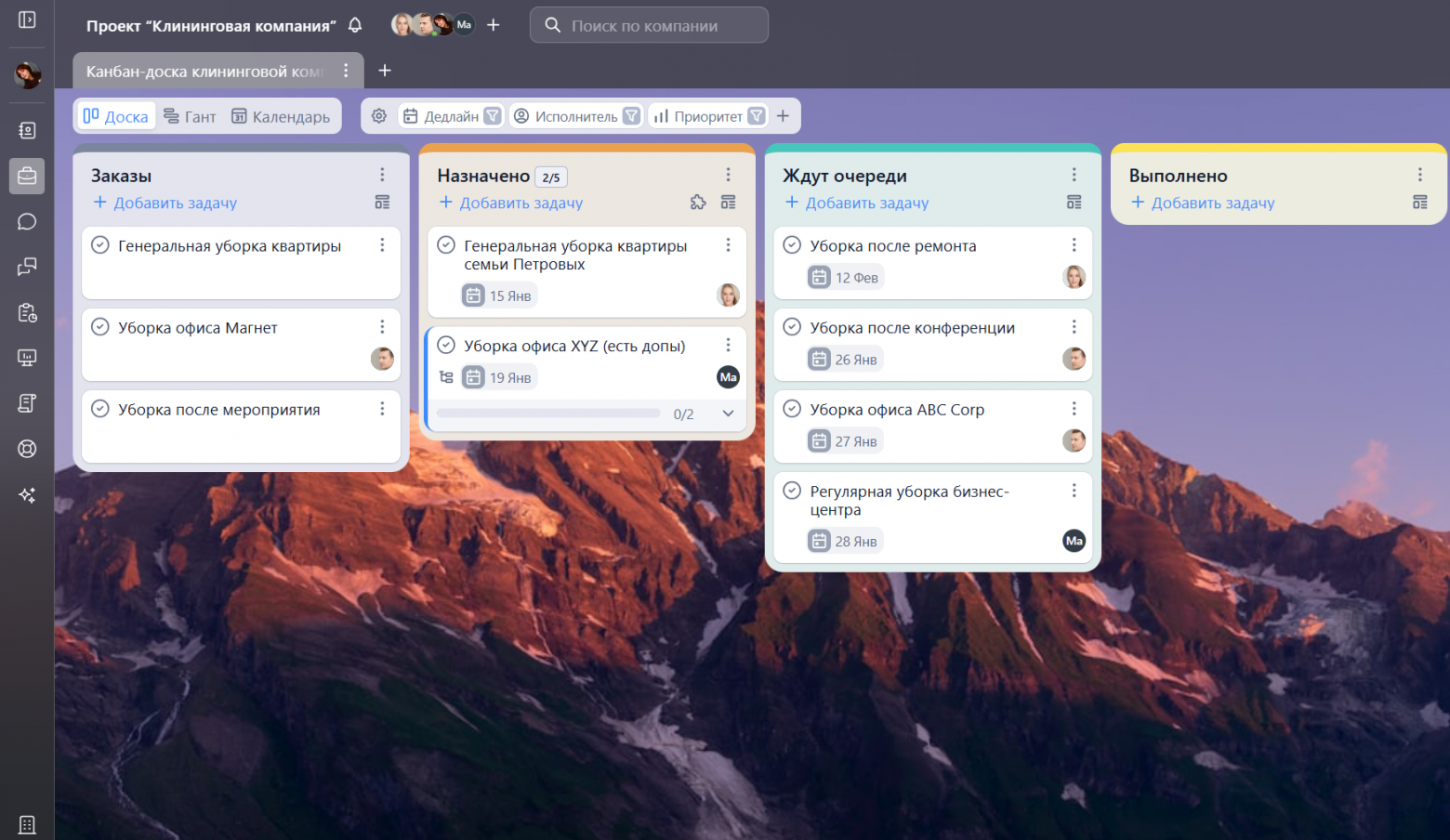Screen dimensions: 1450x840
Task: Switch to the Гант view tab
Action: click(x=190, y=116)
